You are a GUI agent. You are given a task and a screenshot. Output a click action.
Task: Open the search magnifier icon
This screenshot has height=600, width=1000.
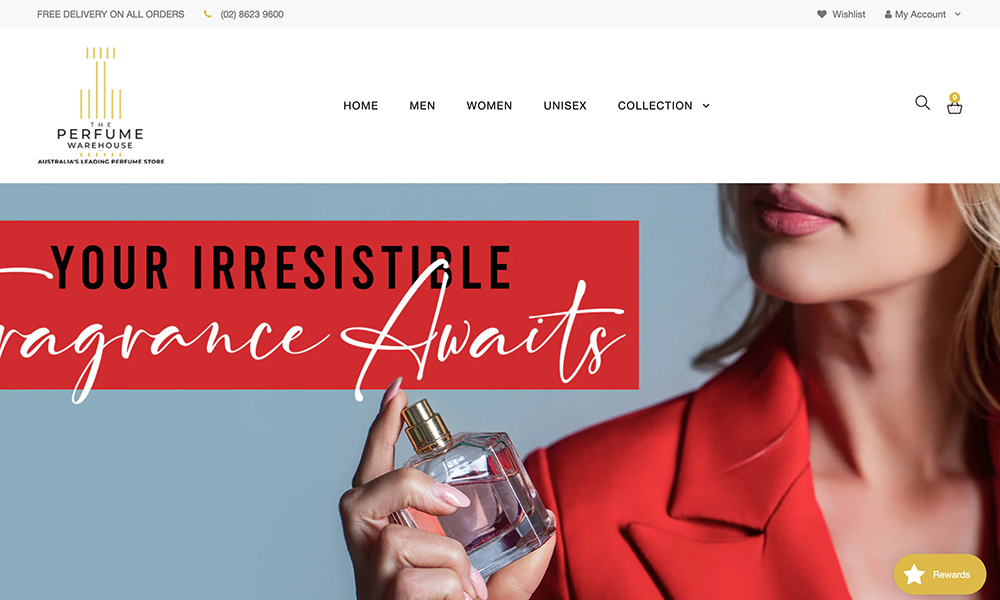pos(922,103)
